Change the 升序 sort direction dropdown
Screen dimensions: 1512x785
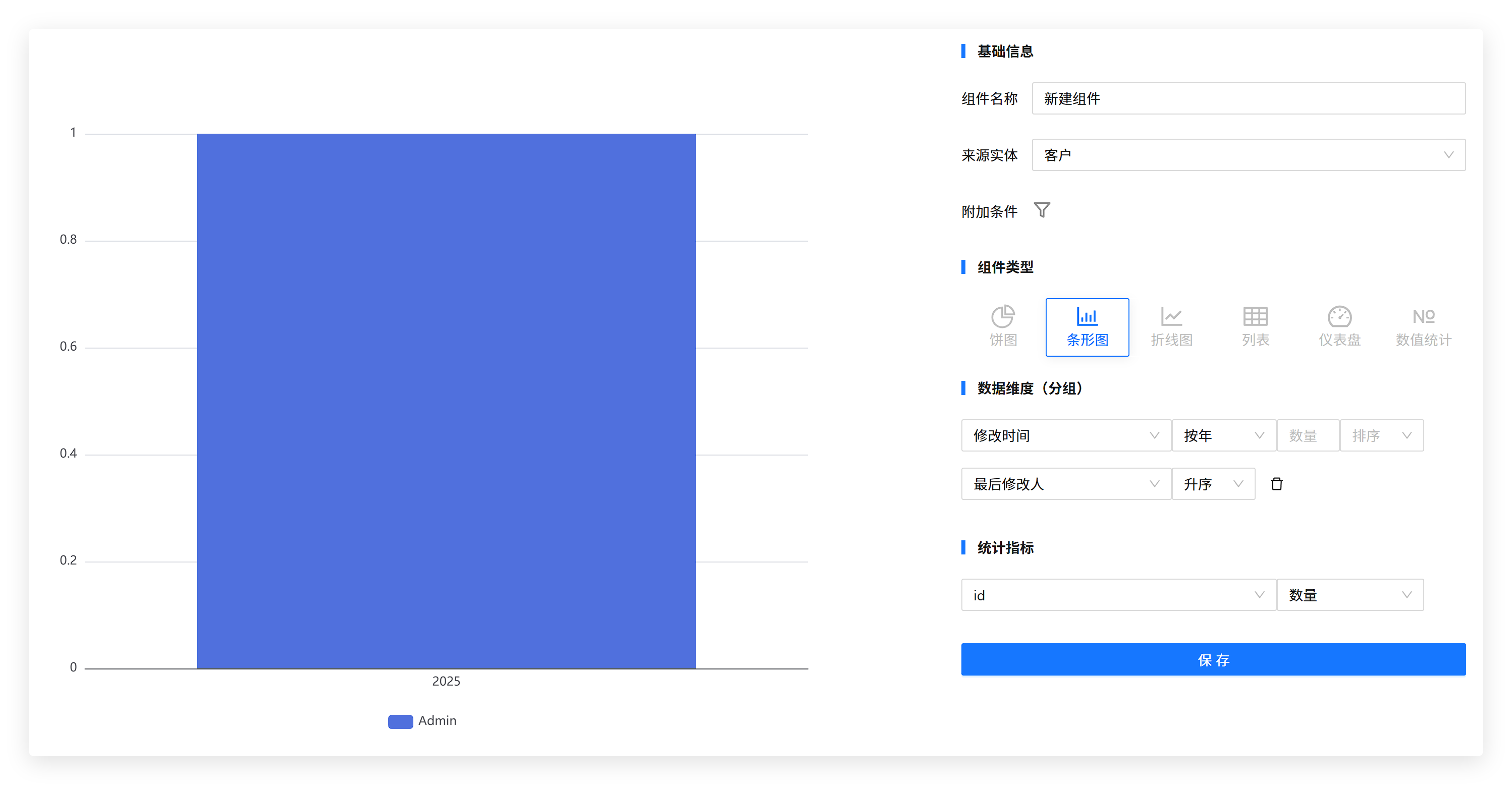(x=1213, y=483)
